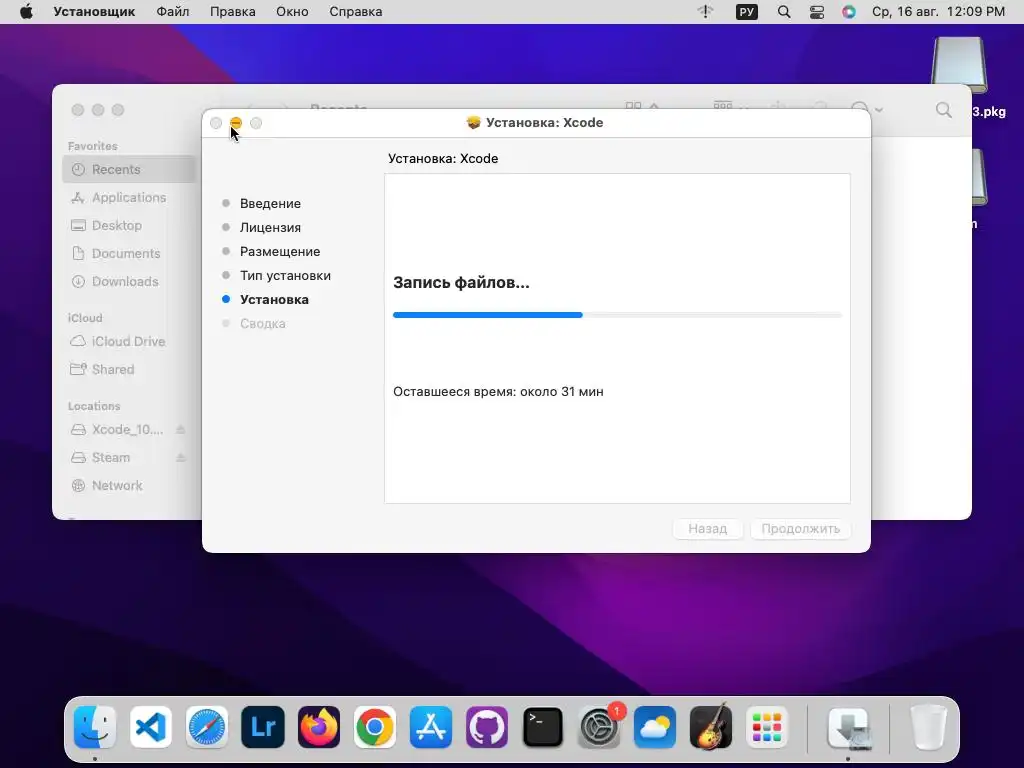Click Тип установки installer step
This screenshot has width=1024, height=768.
(x=285, y=276)
